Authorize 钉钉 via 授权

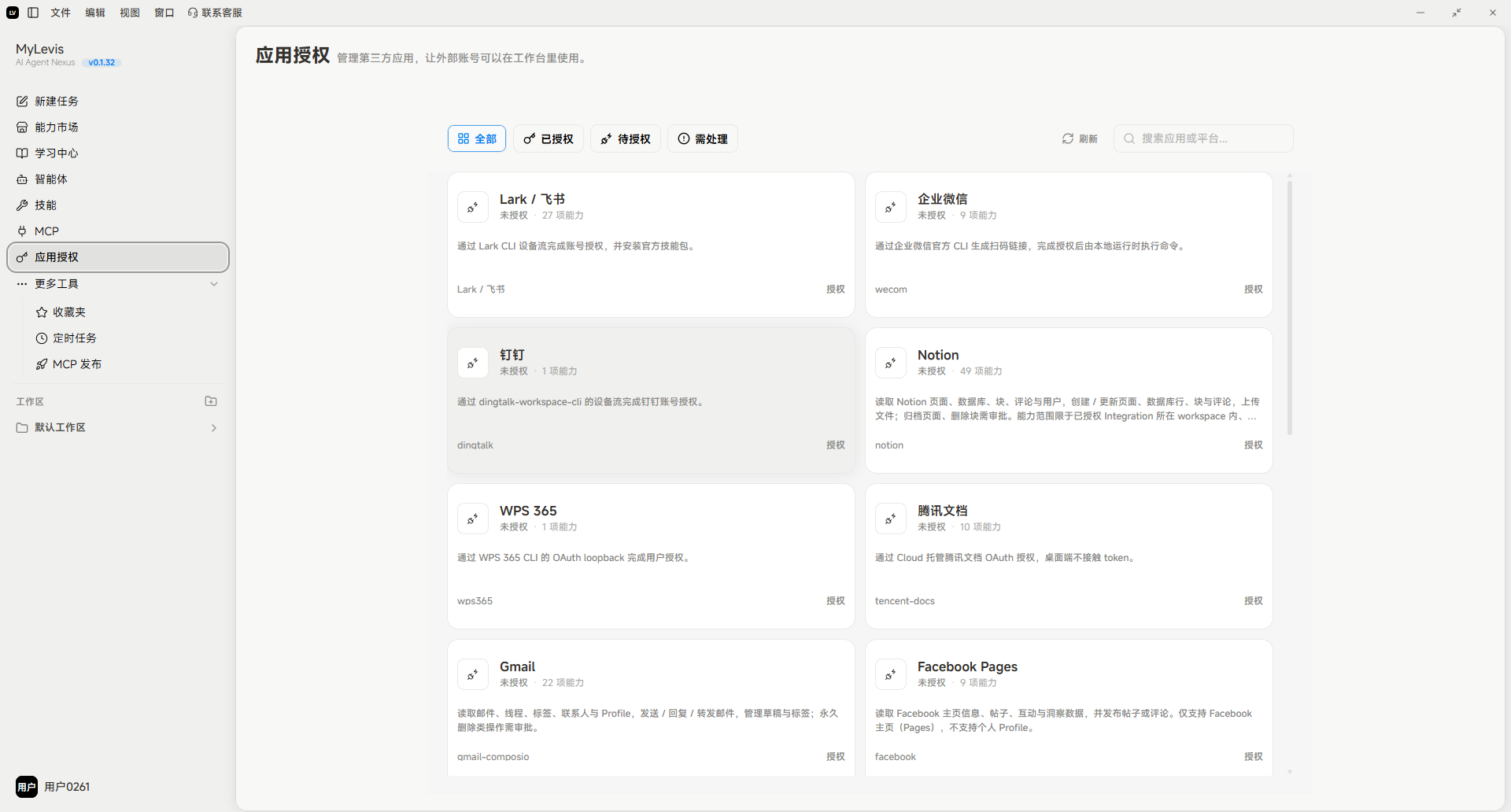[836, 445]
